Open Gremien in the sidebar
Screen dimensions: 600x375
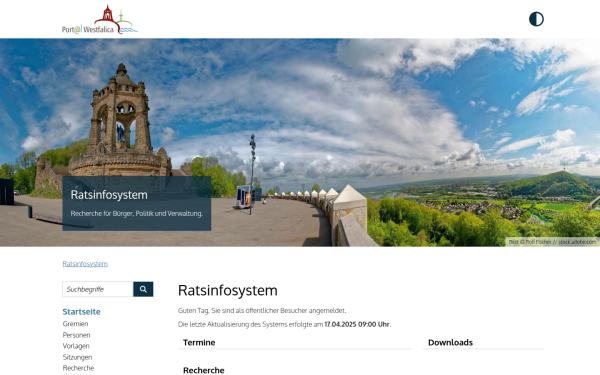75,324
